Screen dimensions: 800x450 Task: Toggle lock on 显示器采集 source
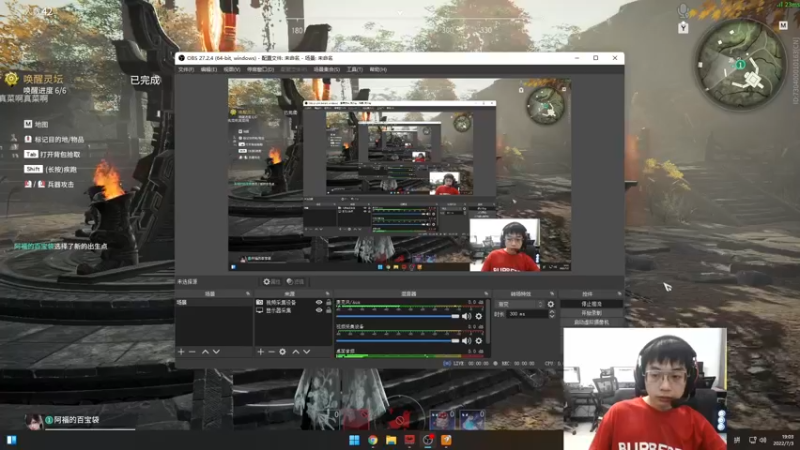(x=328, y=310)
